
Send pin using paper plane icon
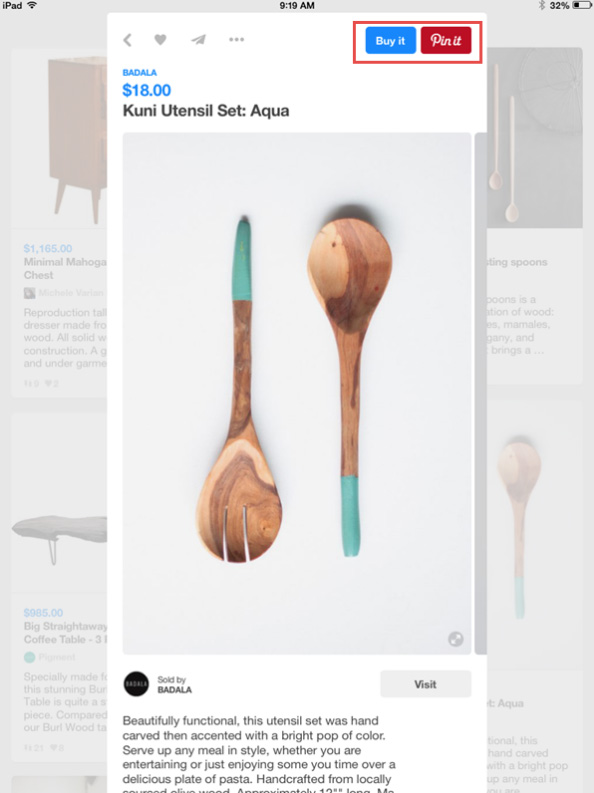coord(198,39)
